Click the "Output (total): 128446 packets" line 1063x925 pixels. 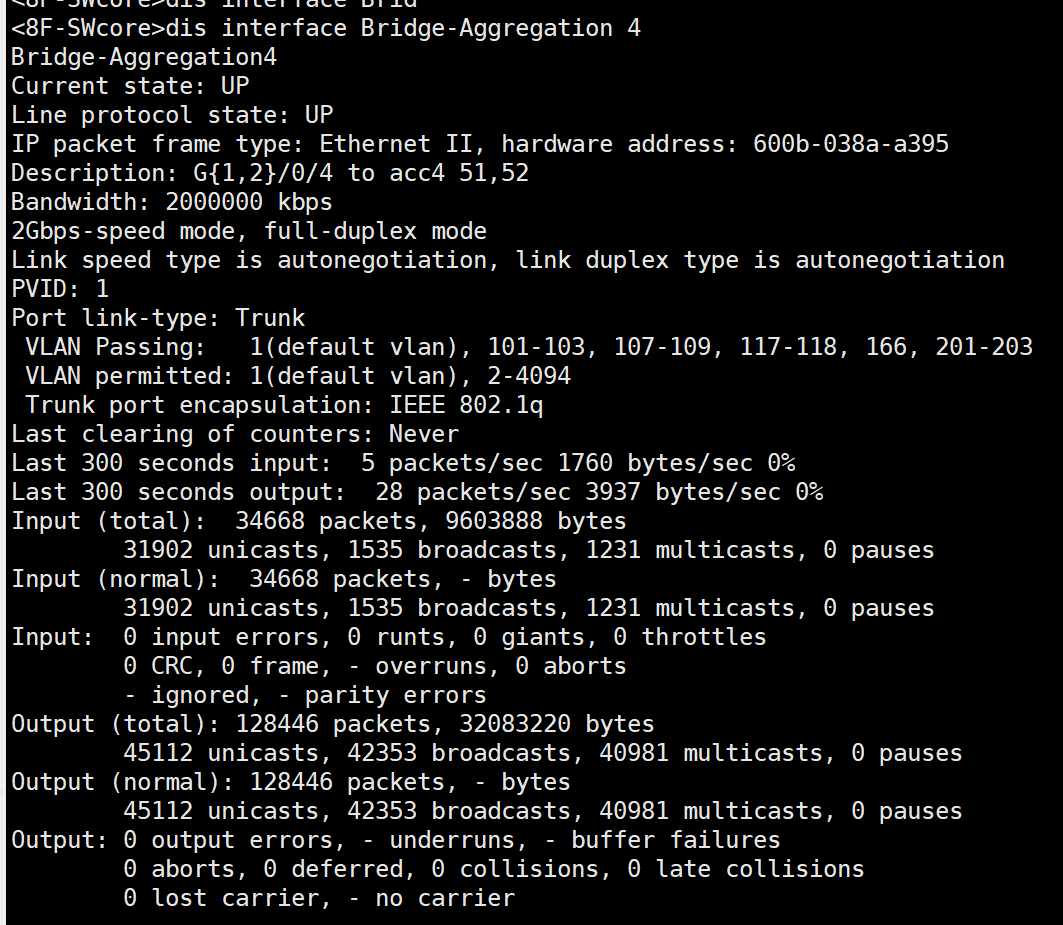[x=333, y=724]
